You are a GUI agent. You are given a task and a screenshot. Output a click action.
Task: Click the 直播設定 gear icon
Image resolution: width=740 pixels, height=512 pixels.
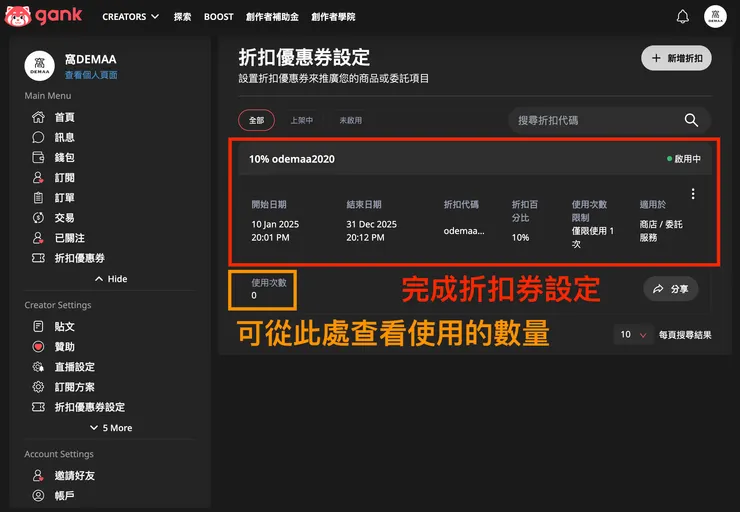38,367
